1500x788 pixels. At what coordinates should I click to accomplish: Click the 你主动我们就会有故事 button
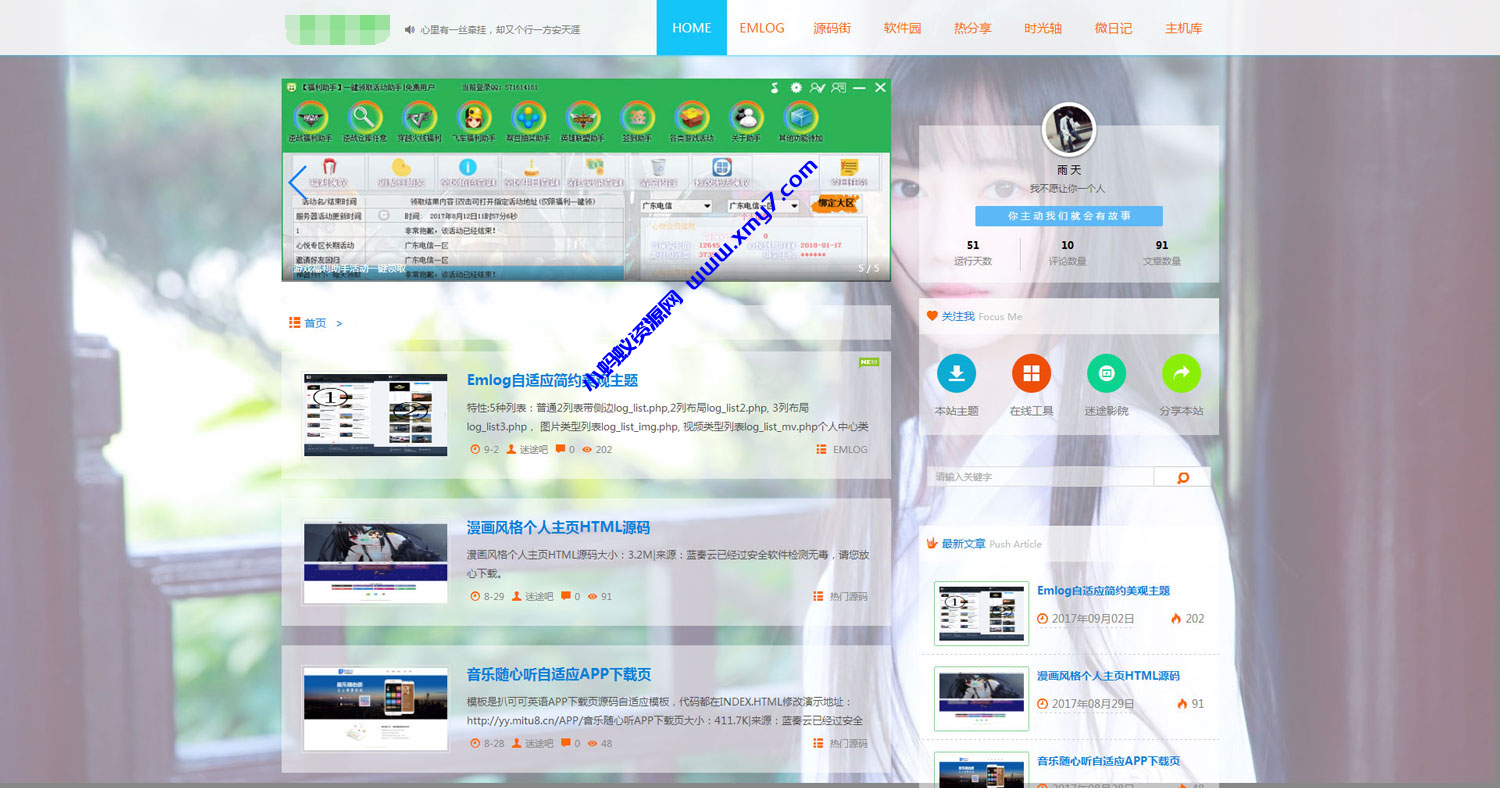1068,216
